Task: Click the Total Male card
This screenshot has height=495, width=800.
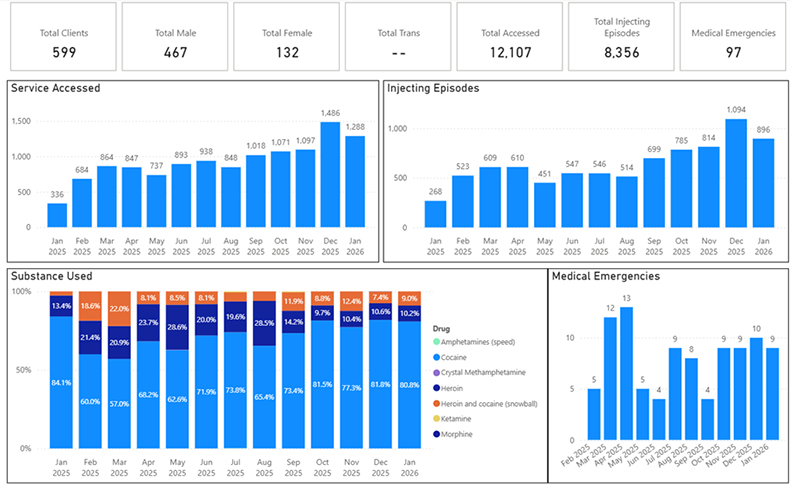Action: pyautogui.click(x=173, y=40)
